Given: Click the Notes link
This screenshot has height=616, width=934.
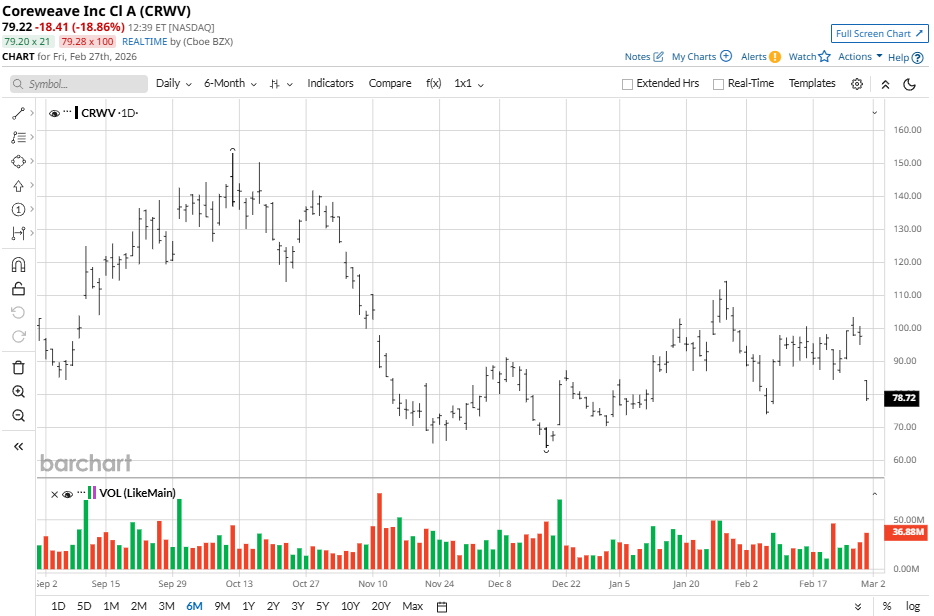Looking at the screenshot, I should [x=637, y=57].
